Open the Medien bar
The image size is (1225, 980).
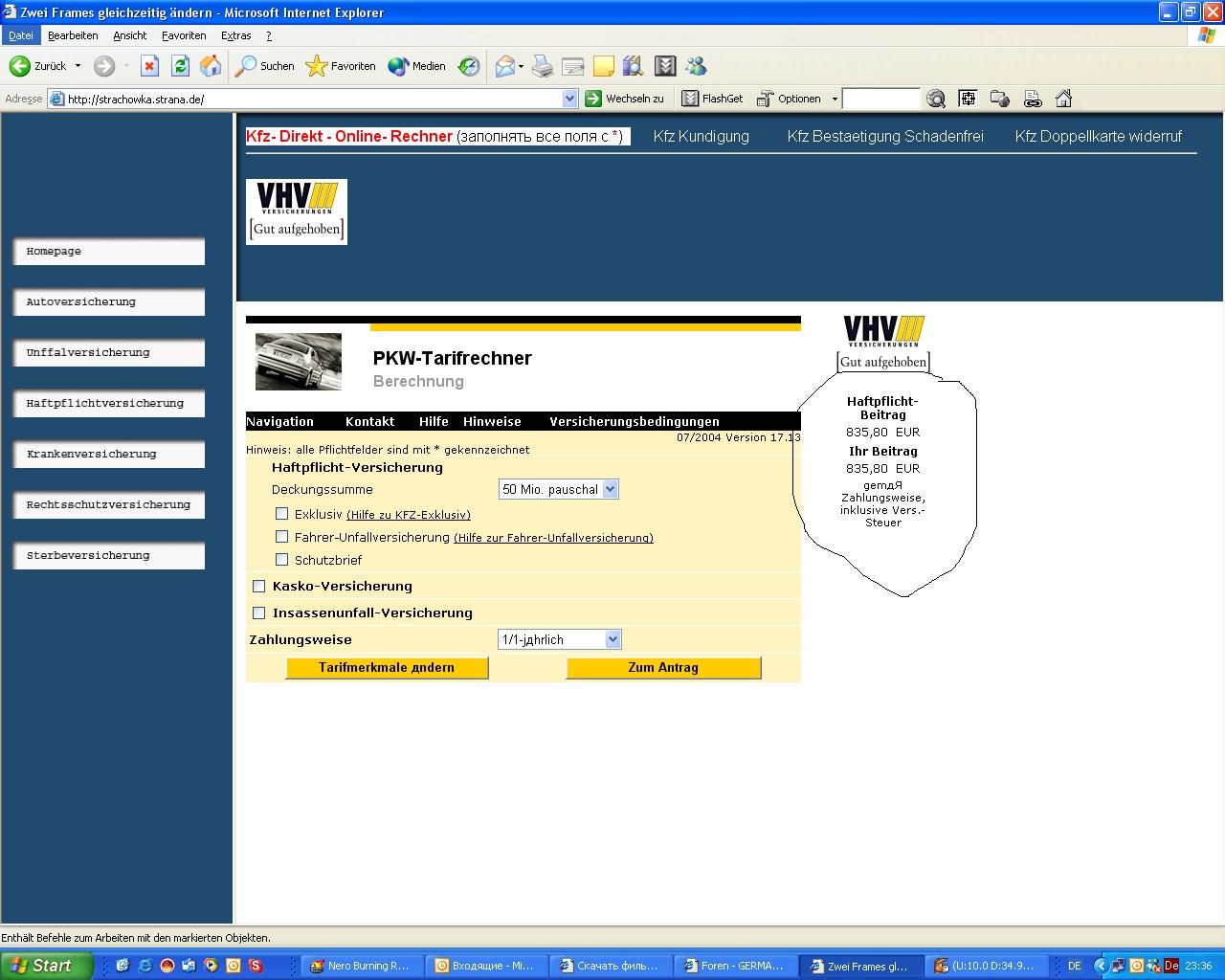click(x=417, y=66)
